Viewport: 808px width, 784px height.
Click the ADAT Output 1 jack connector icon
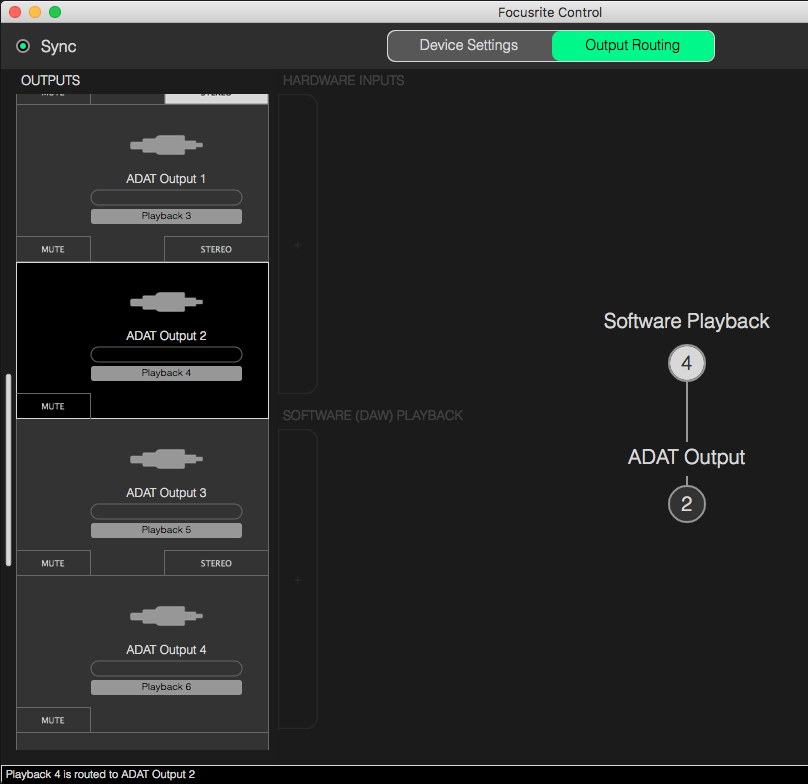pos(166,145)
